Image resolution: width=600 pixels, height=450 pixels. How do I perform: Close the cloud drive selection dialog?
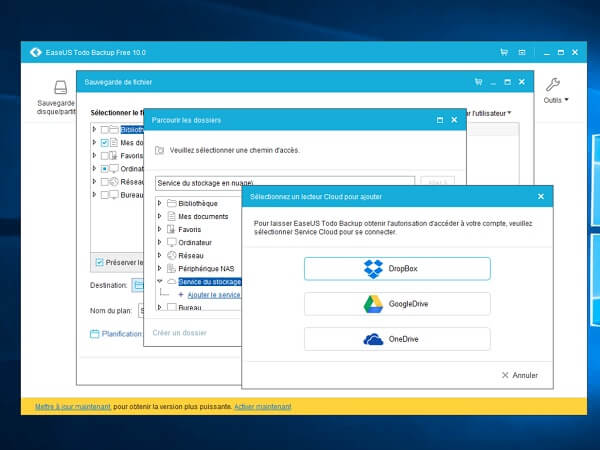pos(541,196)
